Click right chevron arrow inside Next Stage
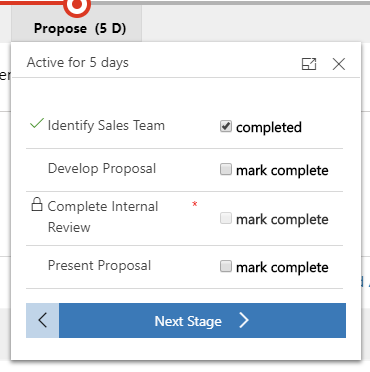Screen dimensions: 370x372 [x=244, y=320]
